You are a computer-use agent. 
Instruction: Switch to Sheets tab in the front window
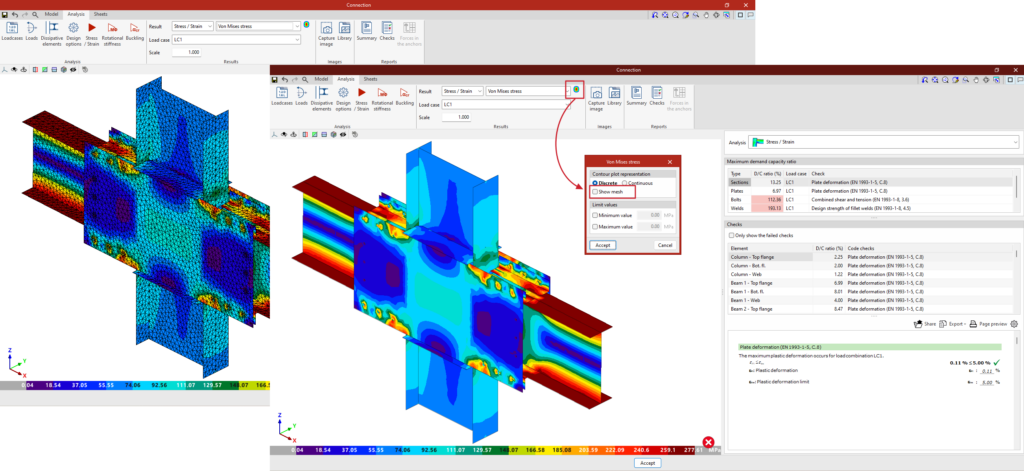point(370,79)
